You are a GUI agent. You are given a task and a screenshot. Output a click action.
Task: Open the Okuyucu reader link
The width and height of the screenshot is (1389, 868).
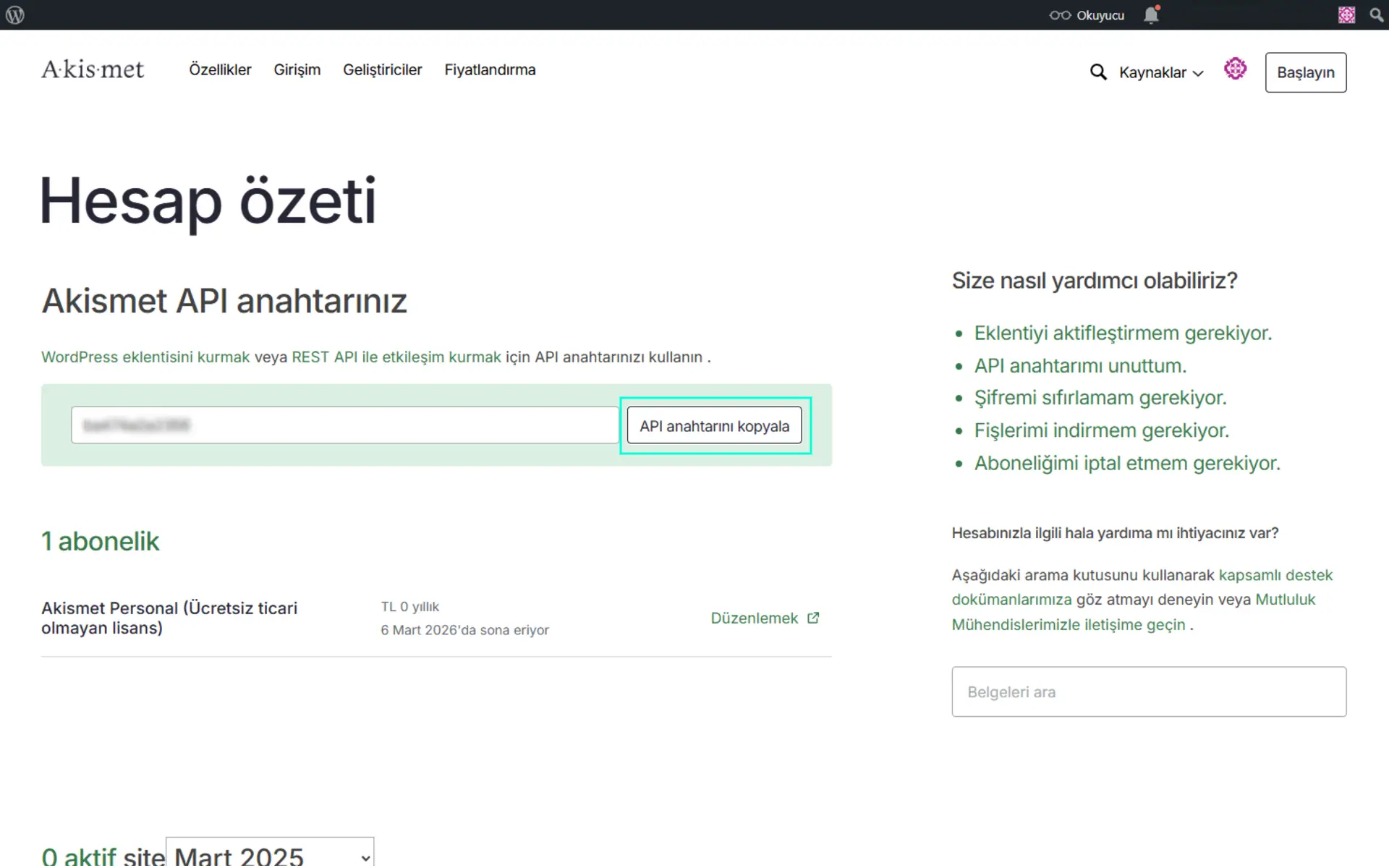coord(1087,15)
